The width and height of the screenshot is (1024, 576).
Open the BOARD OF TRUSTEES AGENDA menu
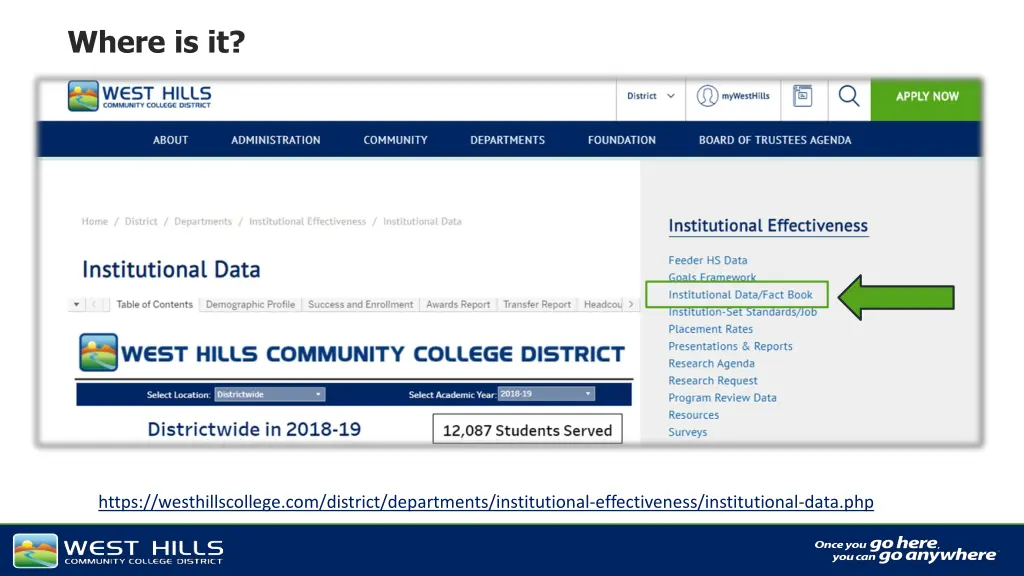coord(775,140)
